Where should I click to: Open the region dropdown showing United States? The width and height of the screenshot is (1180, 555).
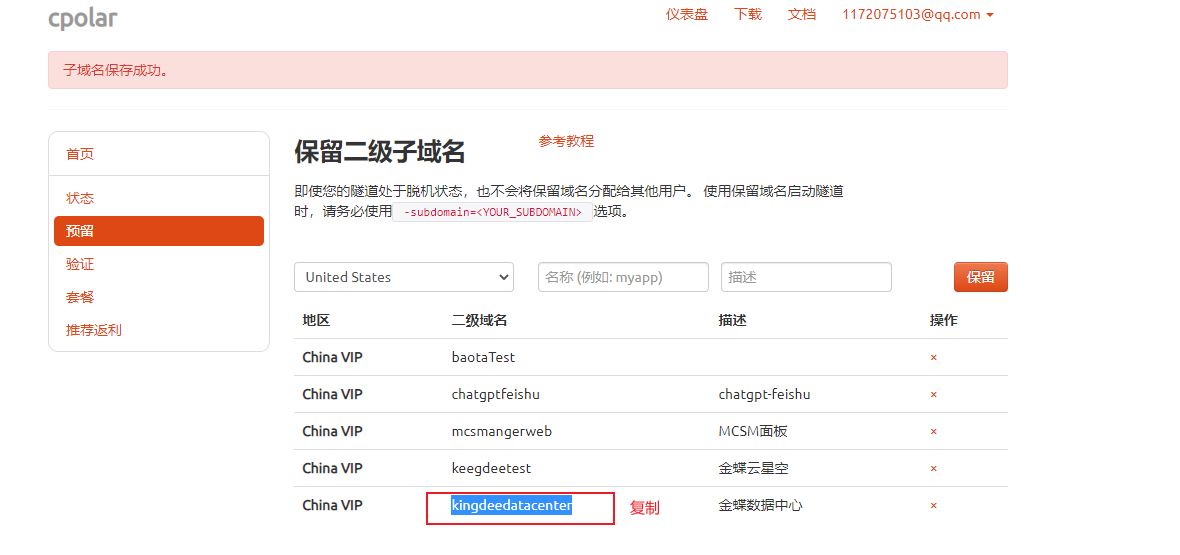coord(404,277)
